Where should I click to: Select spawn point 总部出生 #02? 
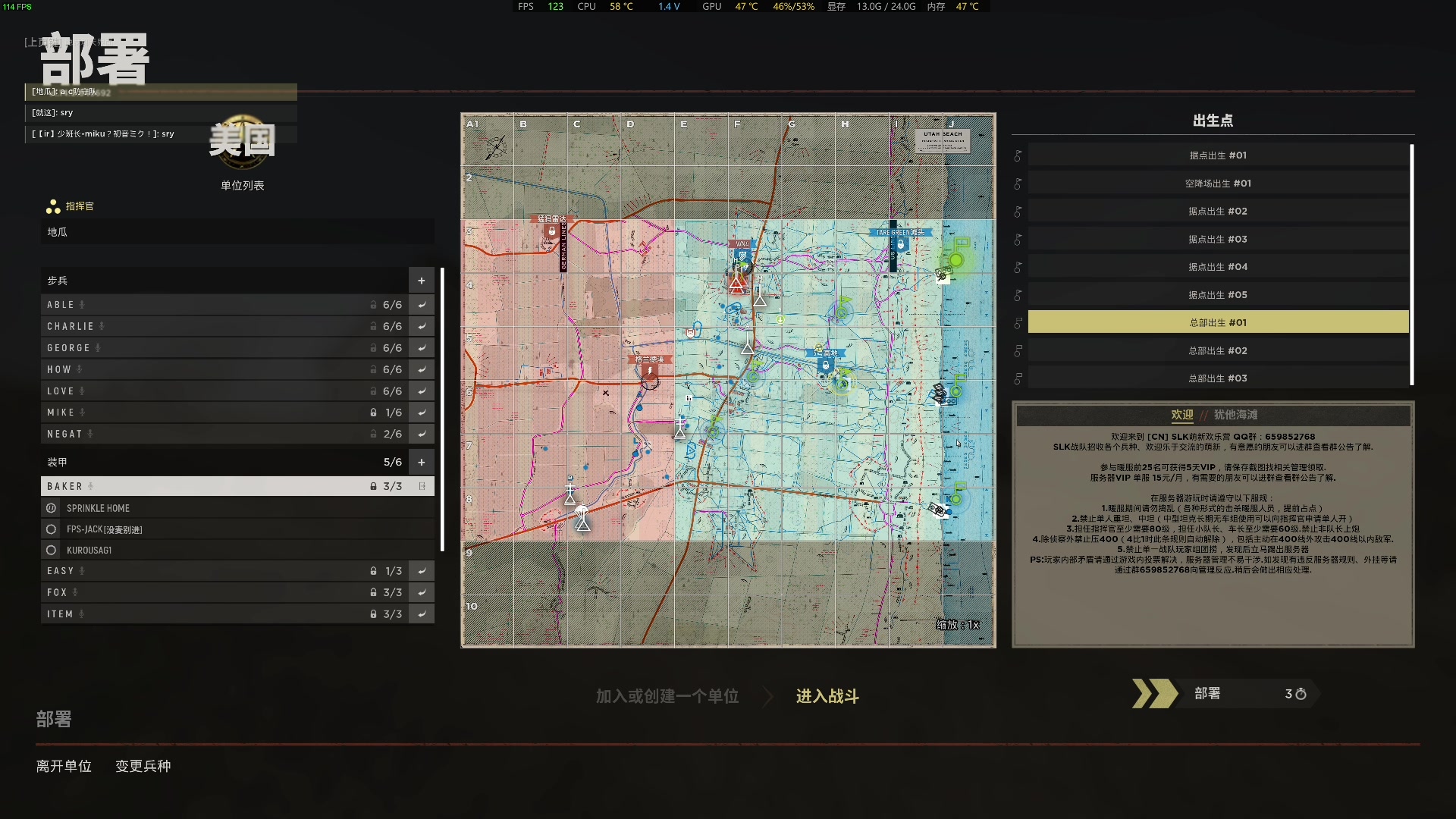point(1217,350)
